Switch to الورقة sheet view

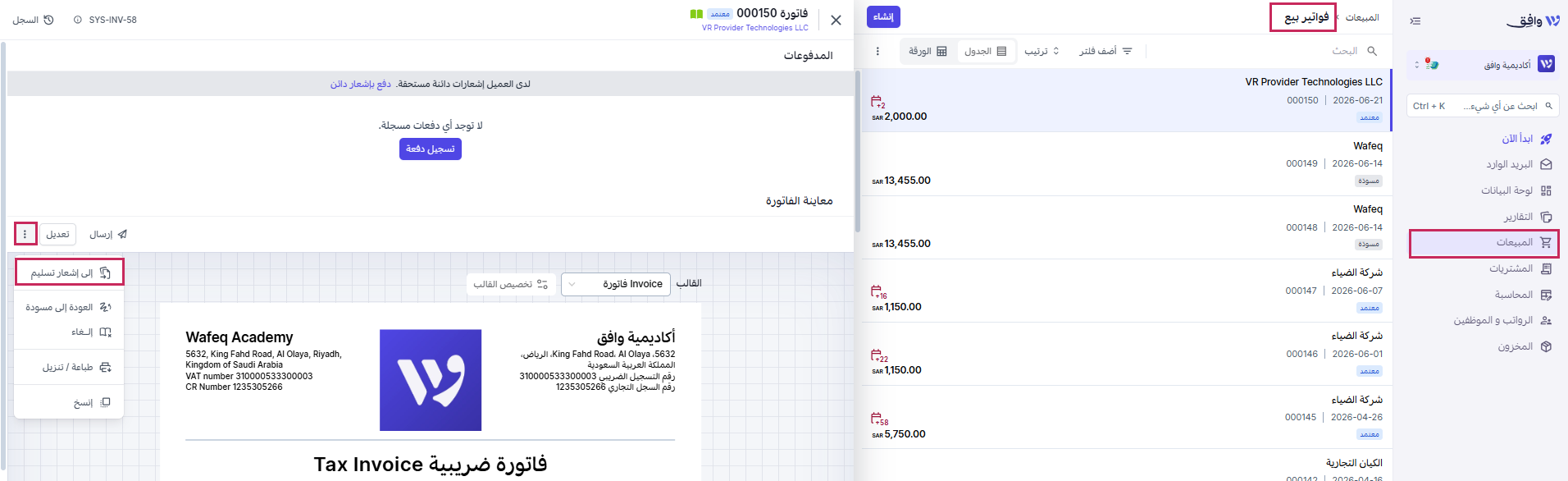pyautogui.click(x=928, y=51)
